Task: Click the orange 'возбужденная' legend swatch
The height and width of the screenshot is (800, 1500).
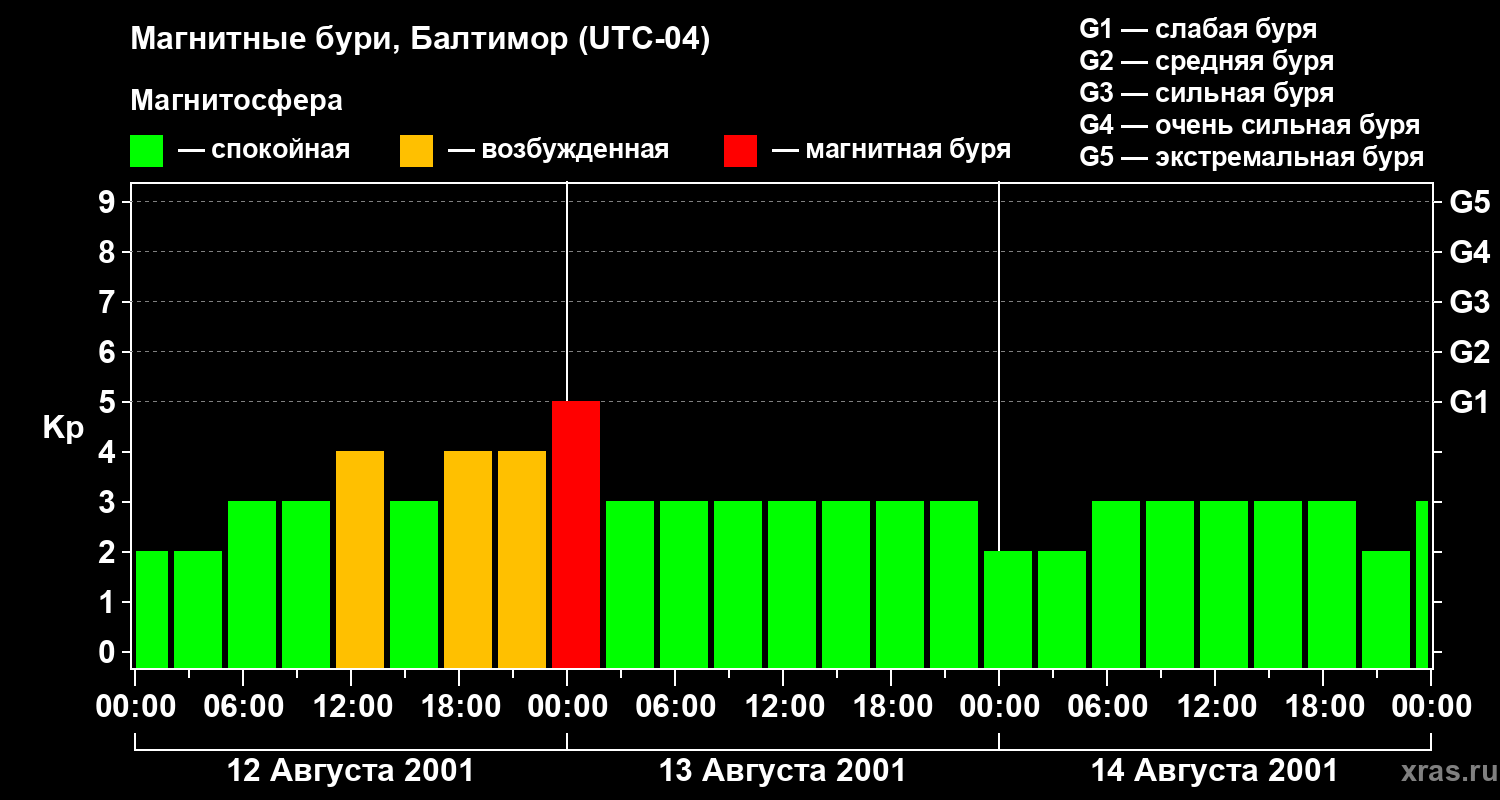Action: click(416, 151)
